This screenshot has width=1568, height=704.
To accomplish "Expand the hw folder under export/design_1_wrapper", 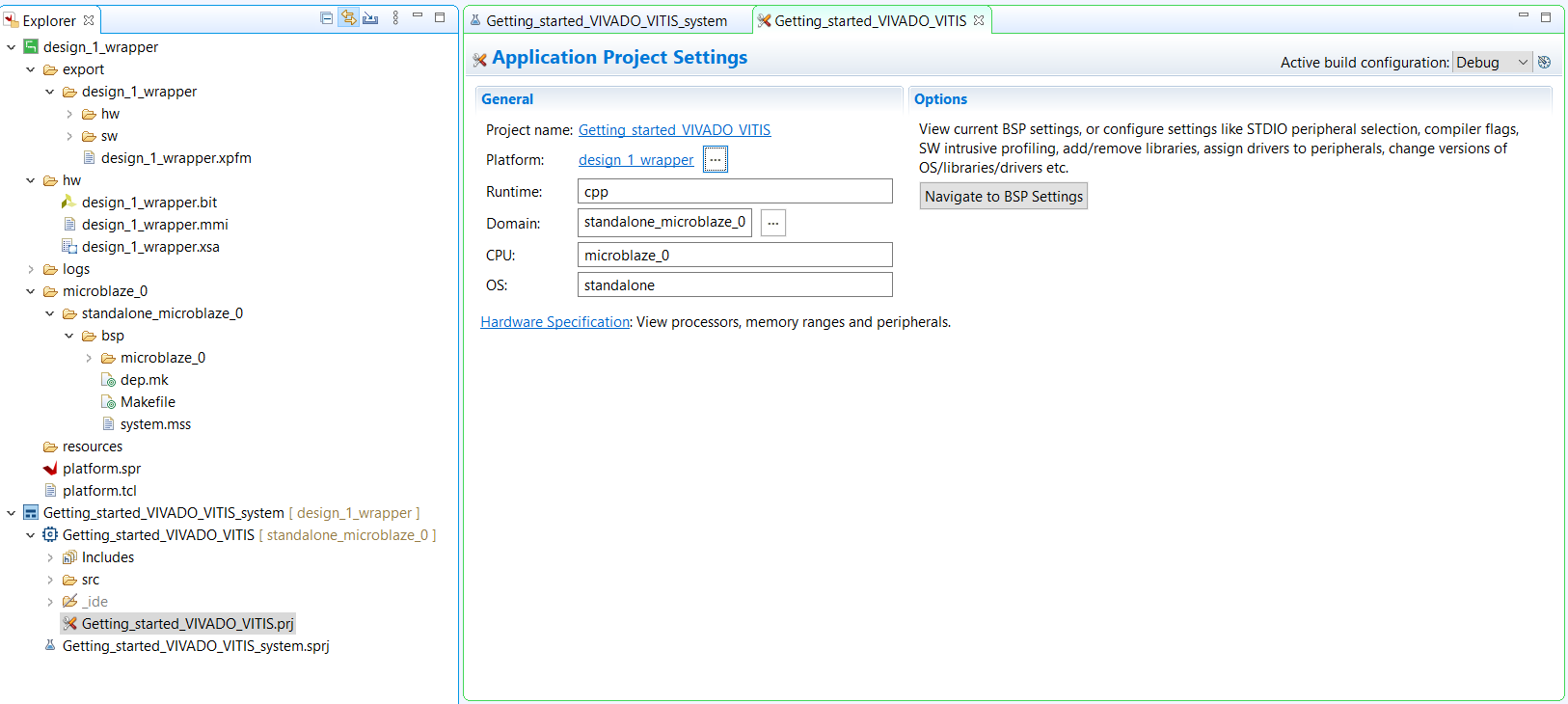I will click(x=68, y=114).
